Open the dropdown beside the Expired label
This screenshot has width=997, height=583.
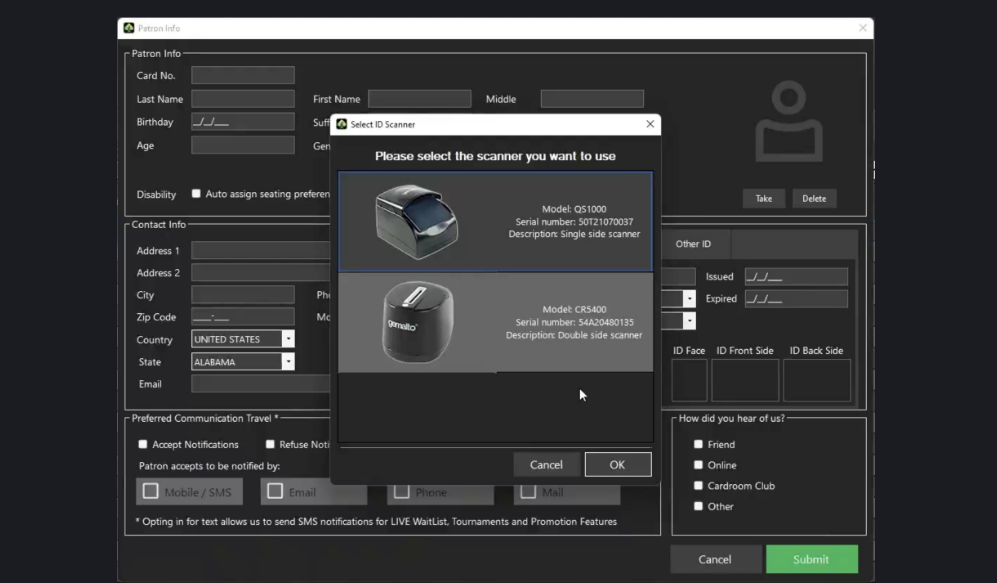click(689, 298)
